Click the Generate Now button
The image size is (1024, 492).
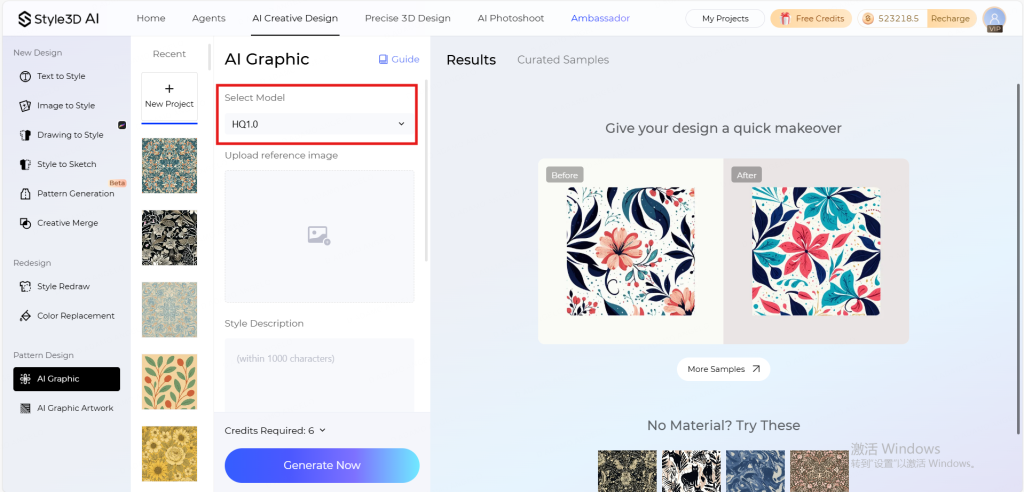pyautogui.click(x=322, y=465)
